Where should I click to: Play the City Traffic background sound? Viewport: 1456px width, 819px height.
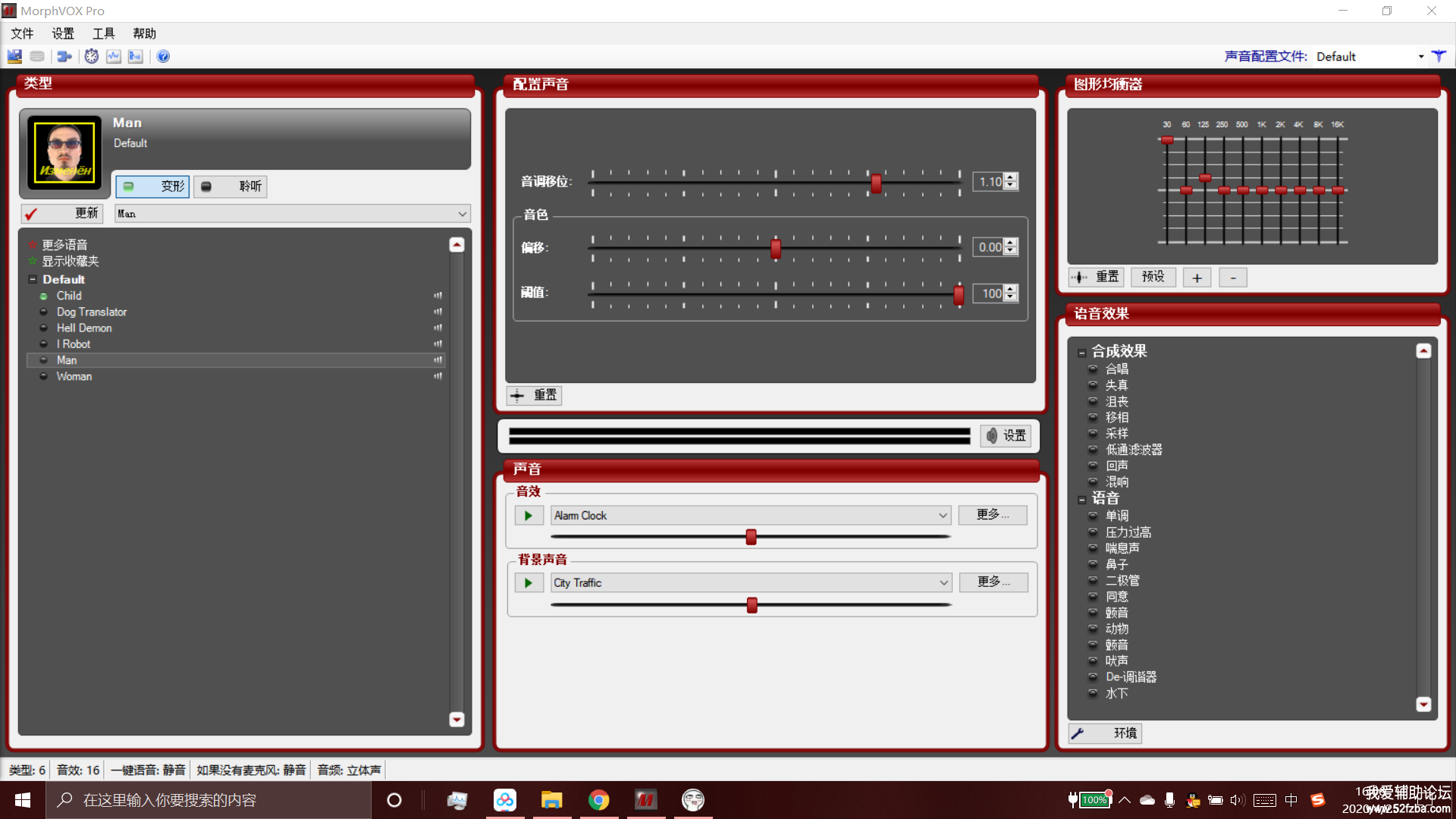click(529, 583)
